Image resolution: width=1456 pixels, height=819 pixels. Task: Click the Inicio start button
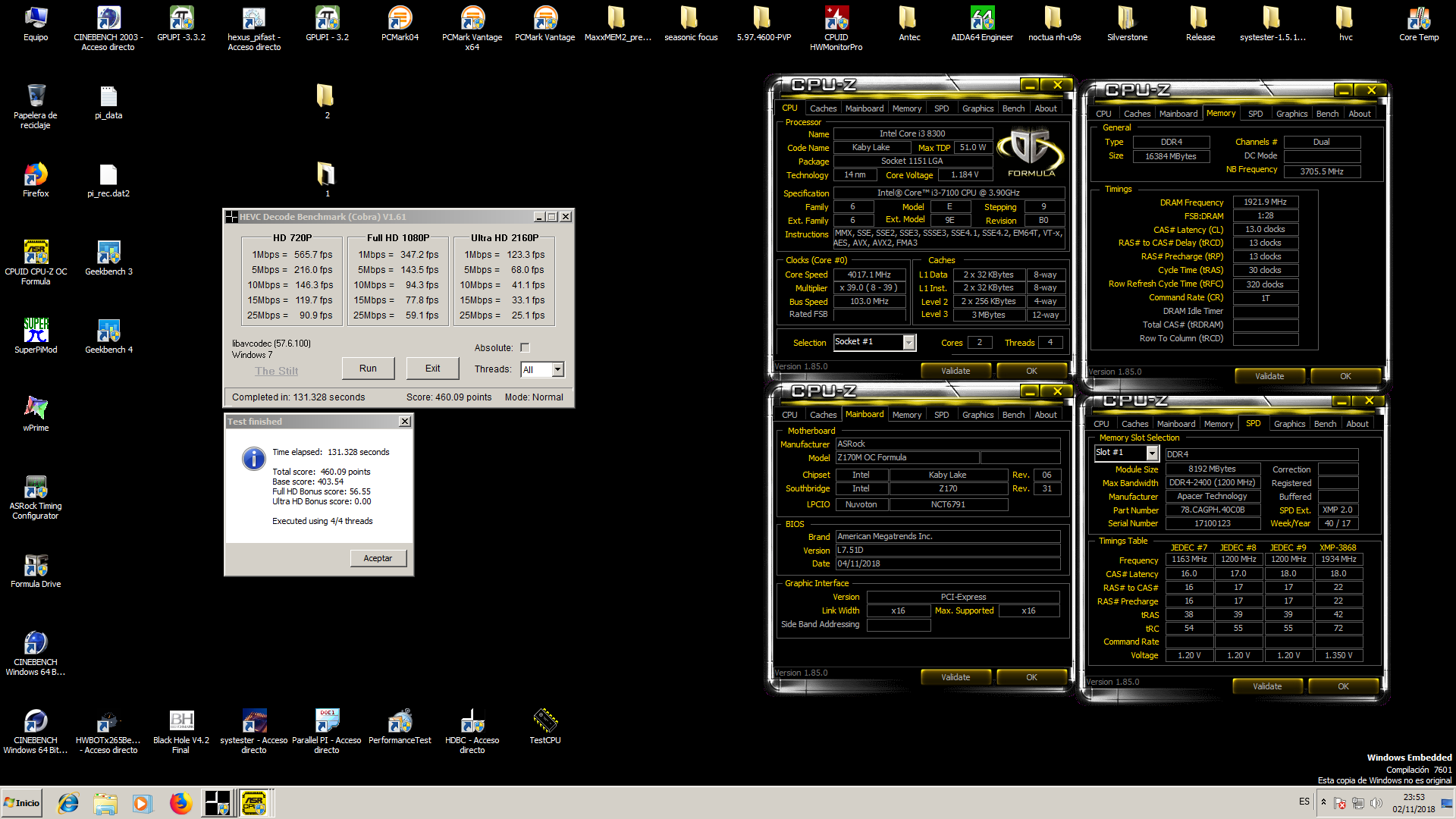point(22,802)
